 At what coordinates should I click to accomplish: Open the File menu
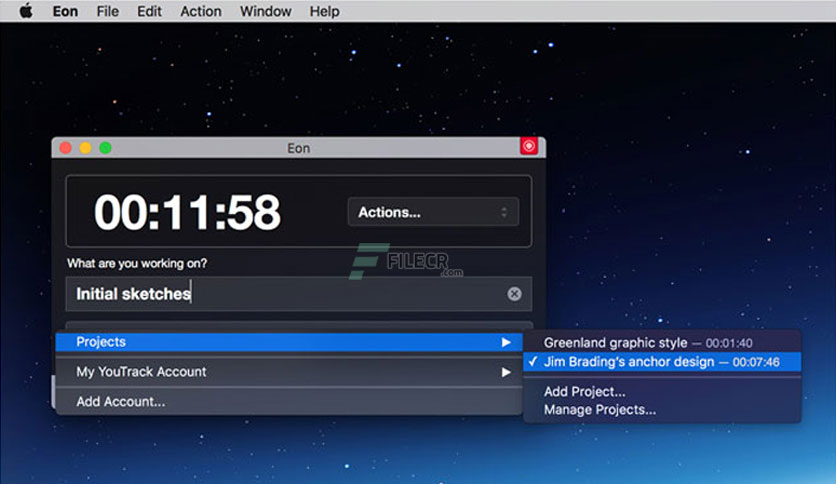pyautogui.click(x=108, y=11)
